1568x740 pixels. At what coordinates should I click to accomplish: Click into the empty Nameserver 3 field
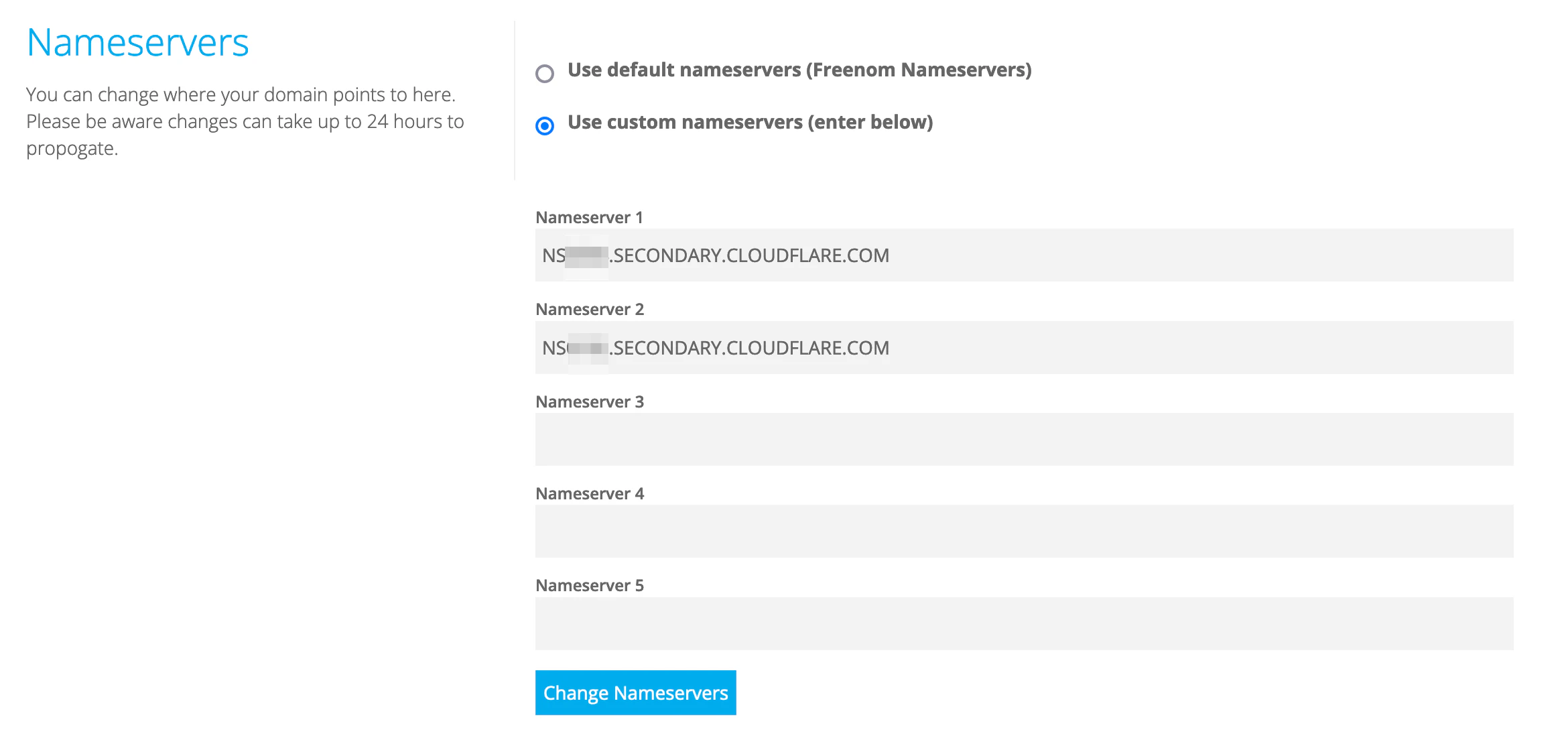[1024, 439]
